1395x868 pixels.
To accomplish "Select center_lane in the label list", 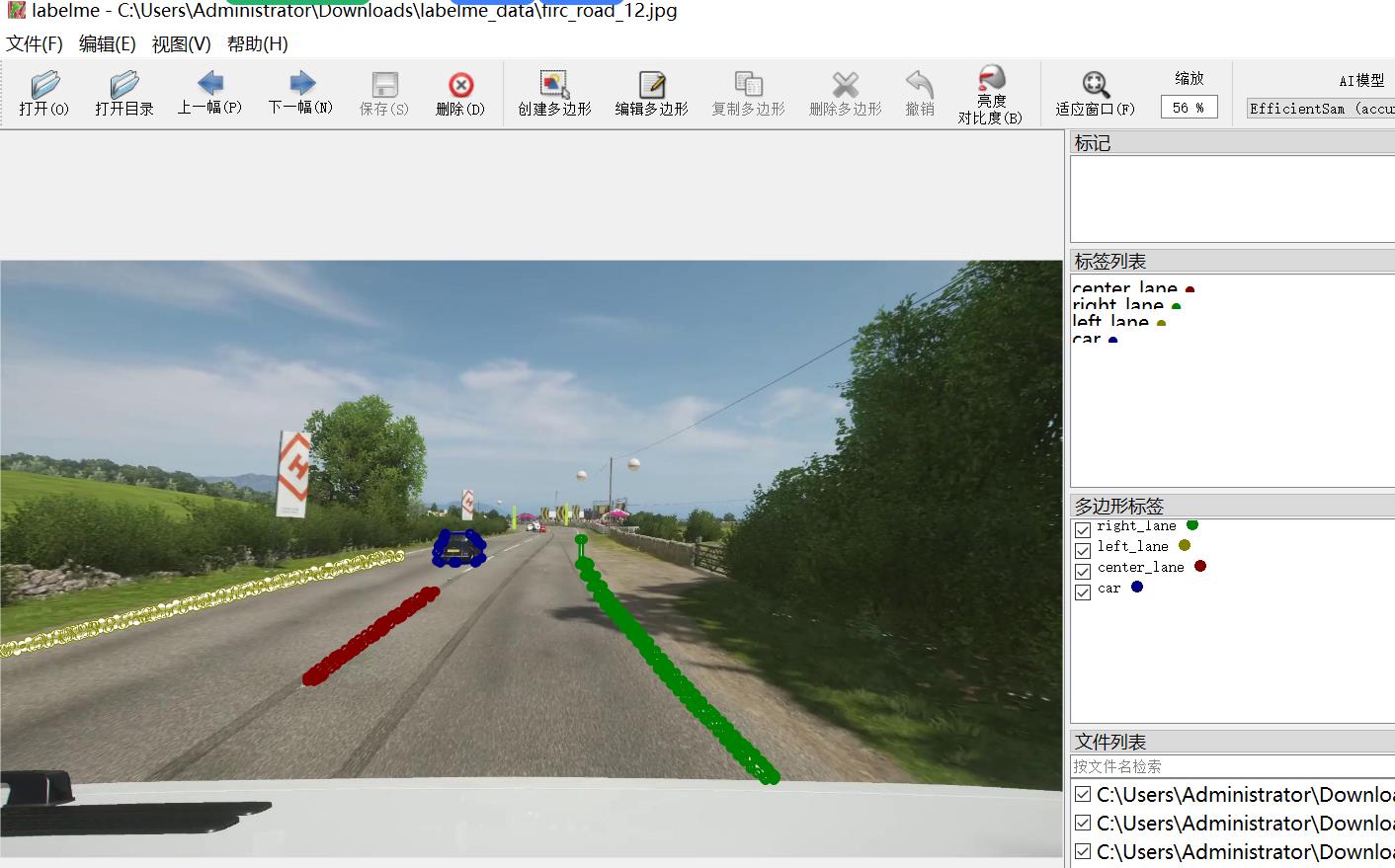I will [1124, 287].
